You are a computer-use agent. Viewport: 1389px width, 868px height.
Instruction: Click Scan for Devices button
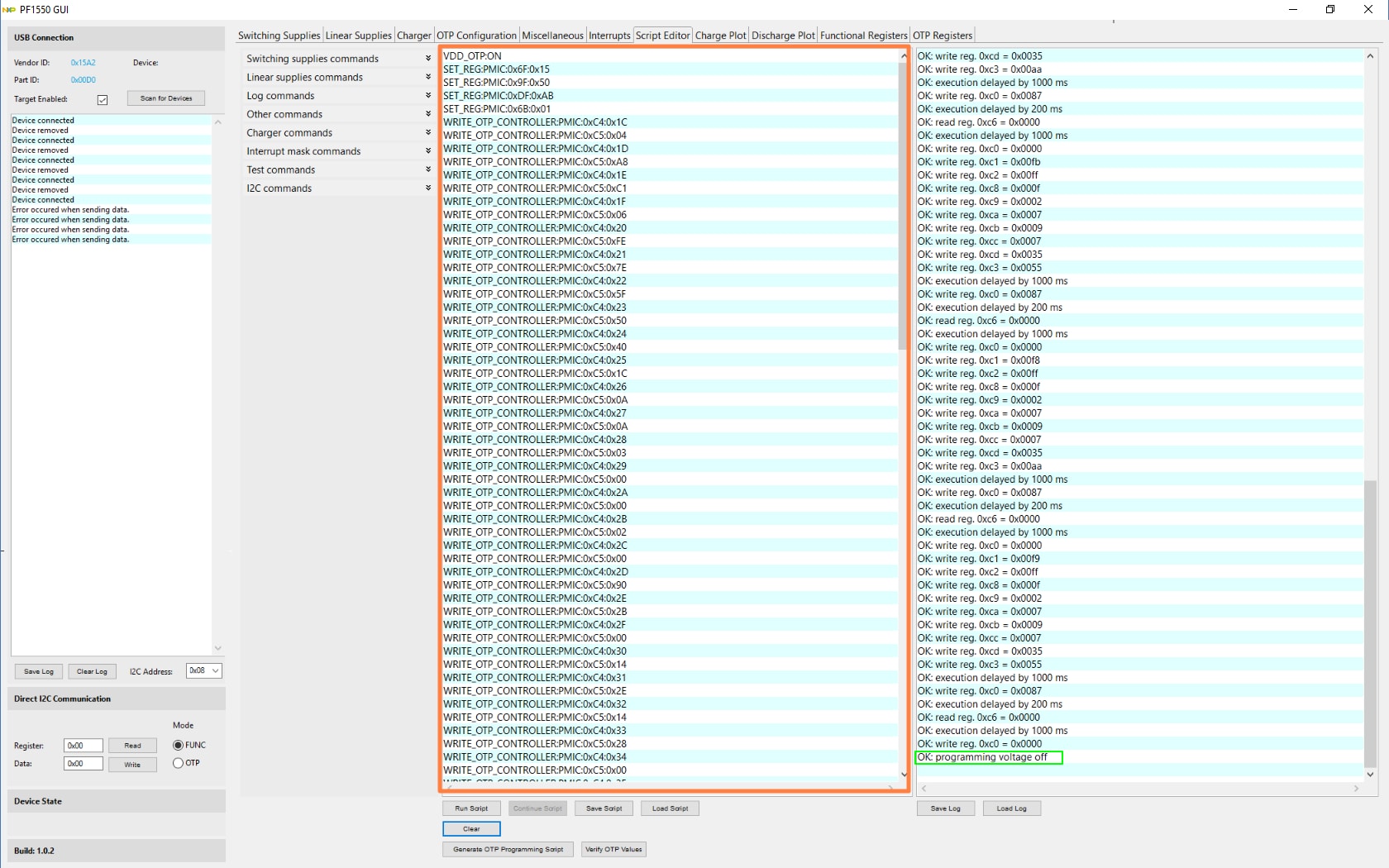tap(166, 98)
